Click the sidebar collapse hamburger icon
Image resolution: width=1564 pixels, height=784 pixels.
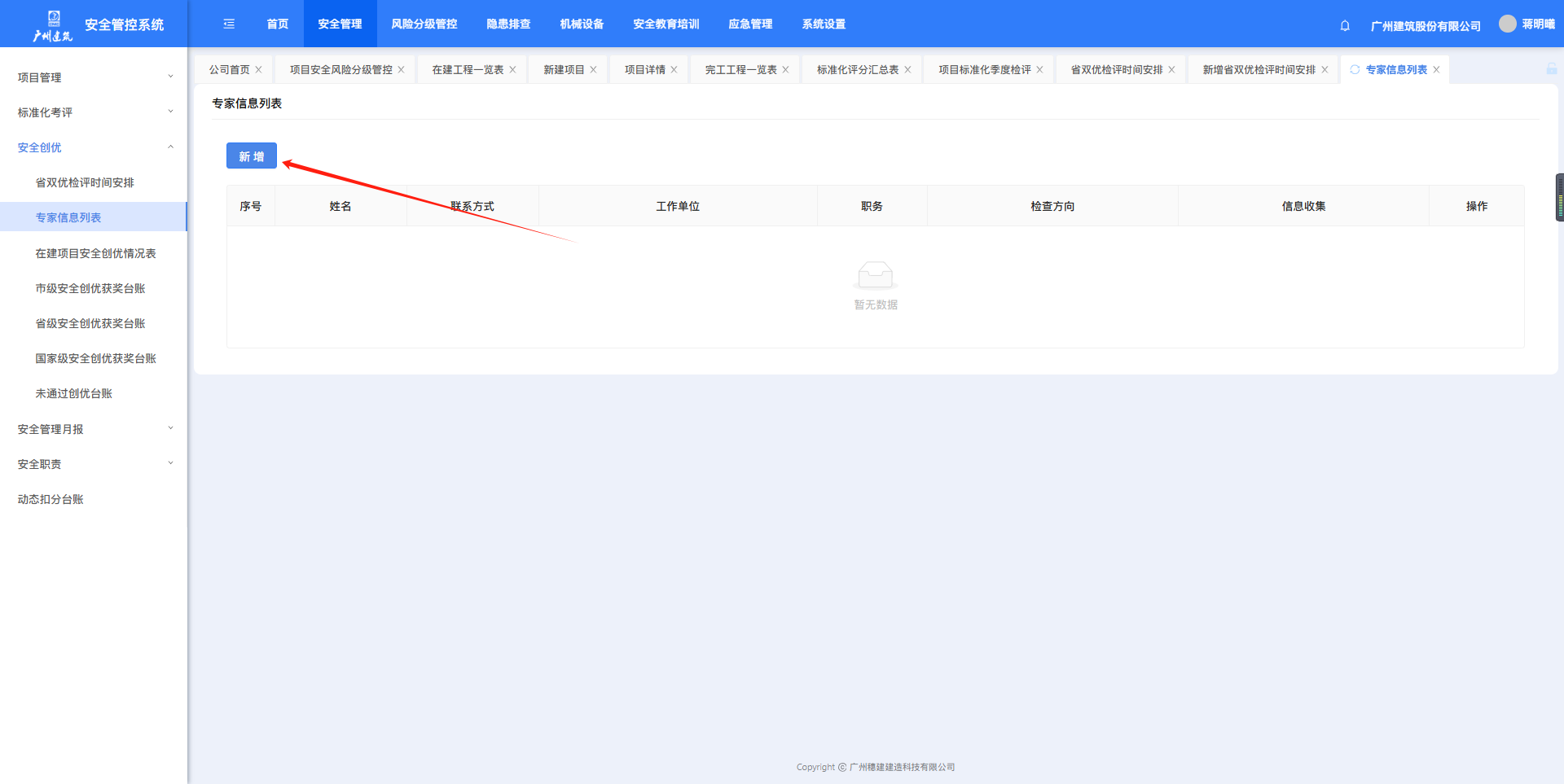click(x=229, y=24)
